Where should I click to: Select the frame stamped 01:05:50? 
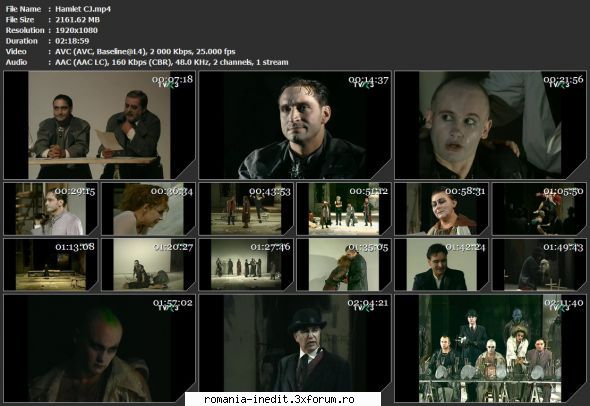pyautogui.click(x=539, y=209)
